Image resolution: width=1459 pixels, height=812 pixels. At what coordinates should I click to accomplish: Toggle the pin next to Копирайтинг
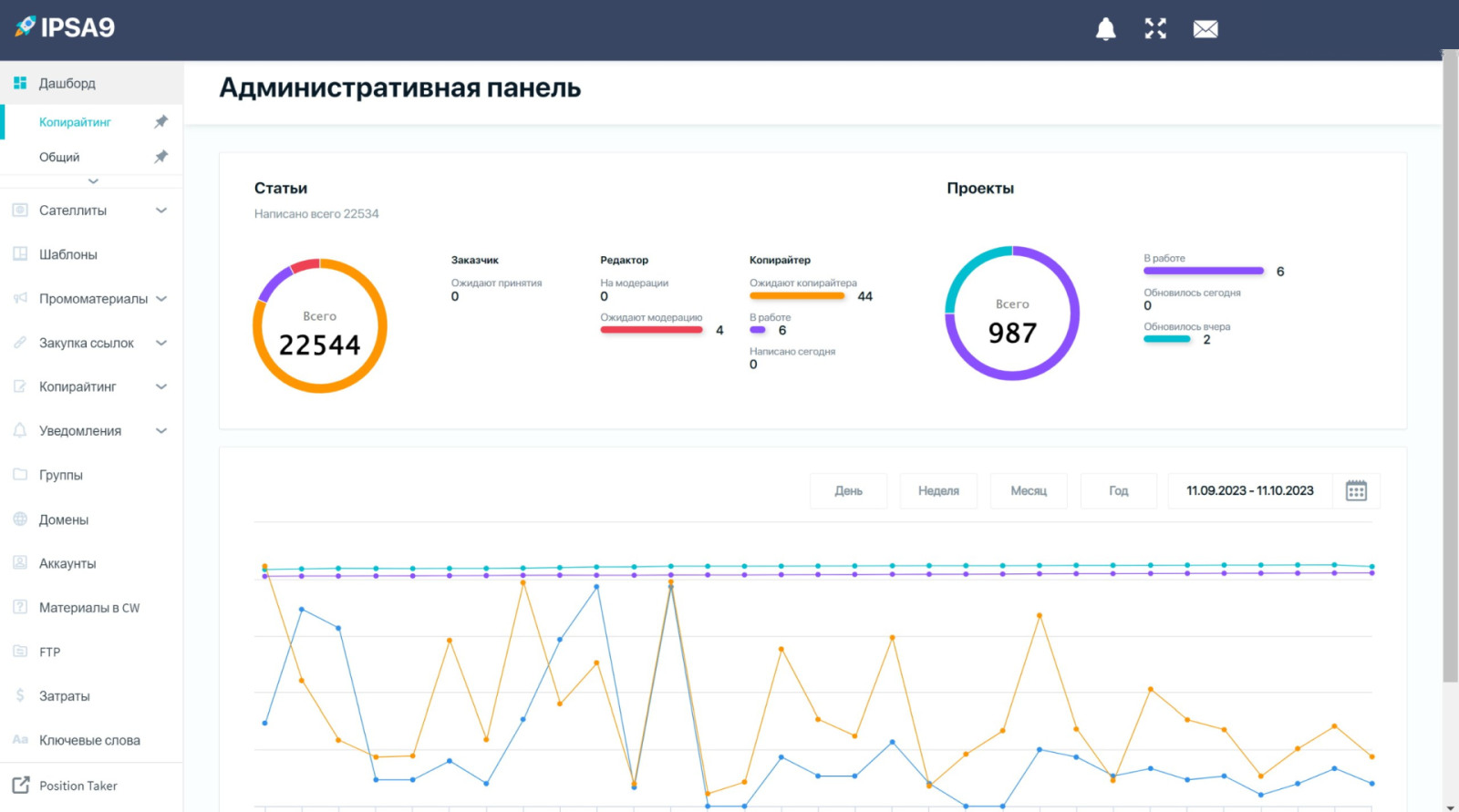pyautogui.click(x=161, y=121)
